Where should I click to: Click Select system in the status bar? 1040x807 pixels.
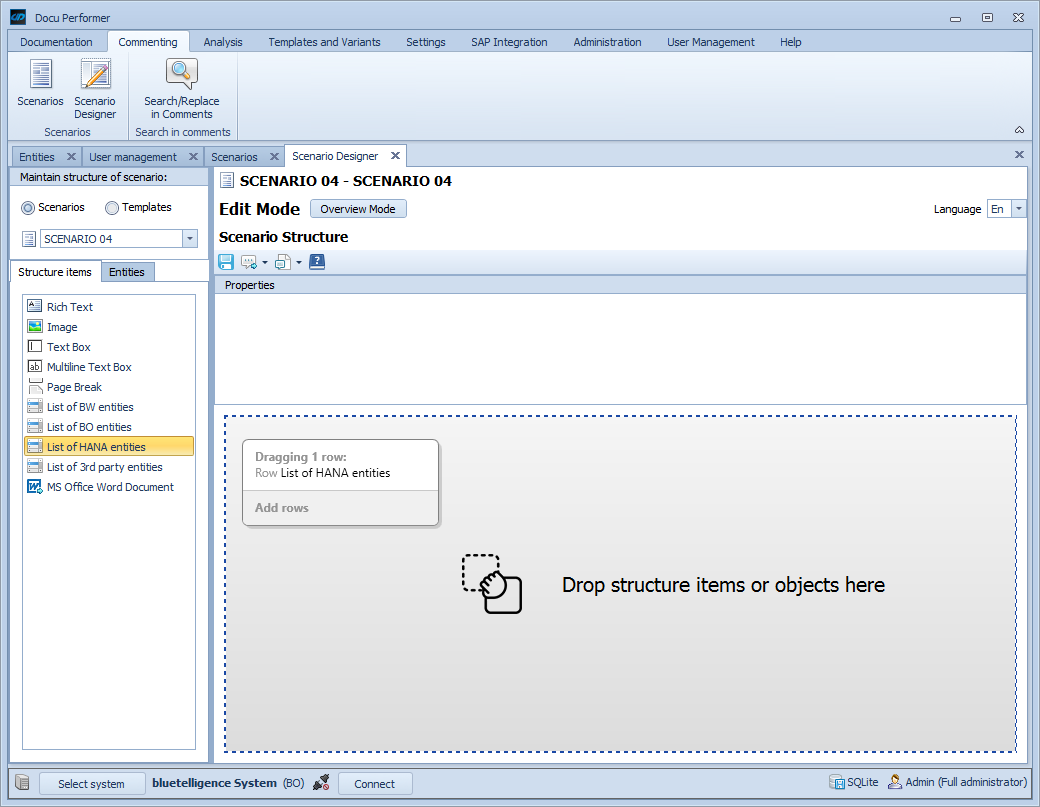click(x=92, y=783)
